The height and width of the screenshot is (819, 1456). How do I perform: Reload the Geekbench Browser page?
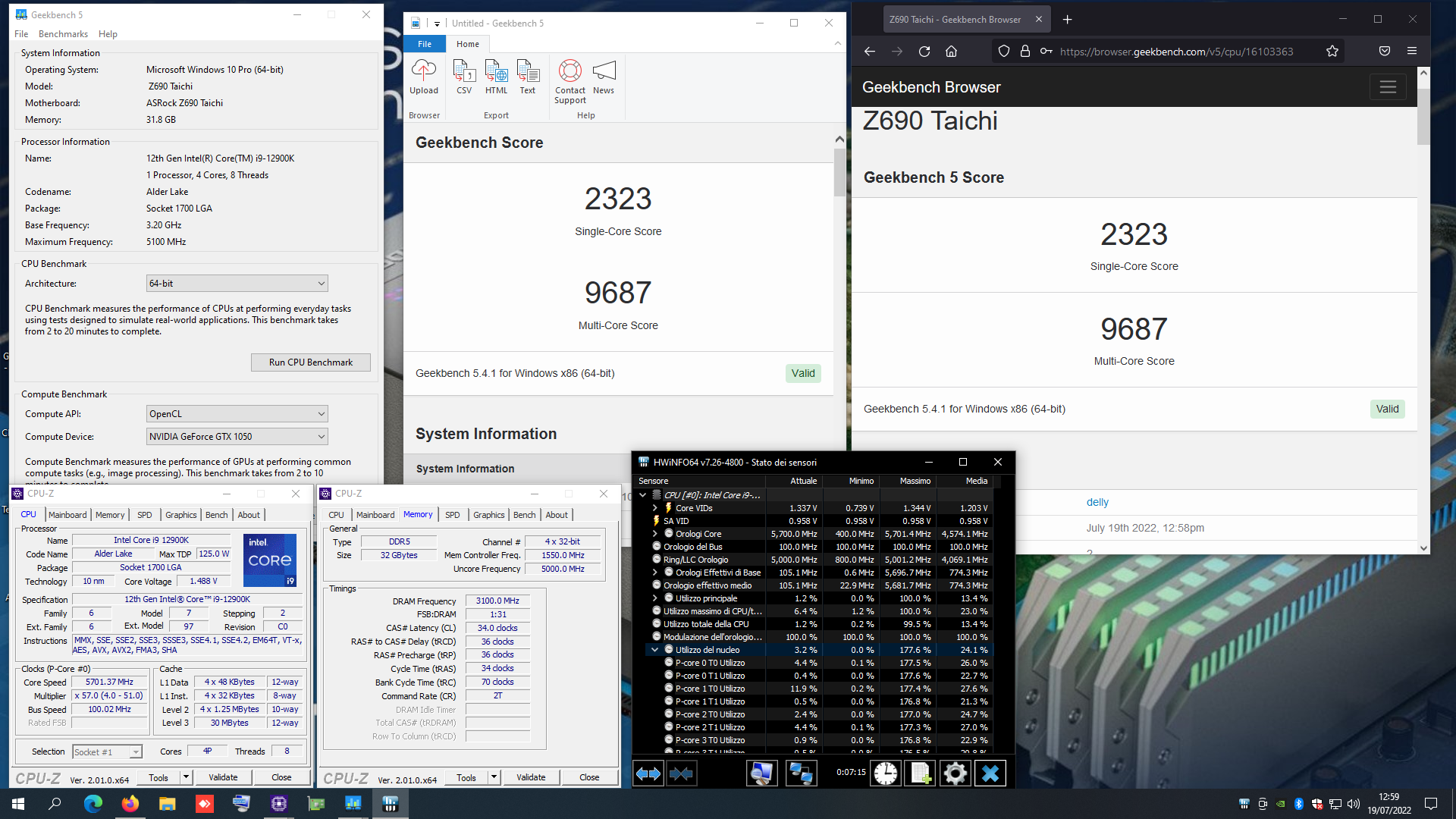924,52
